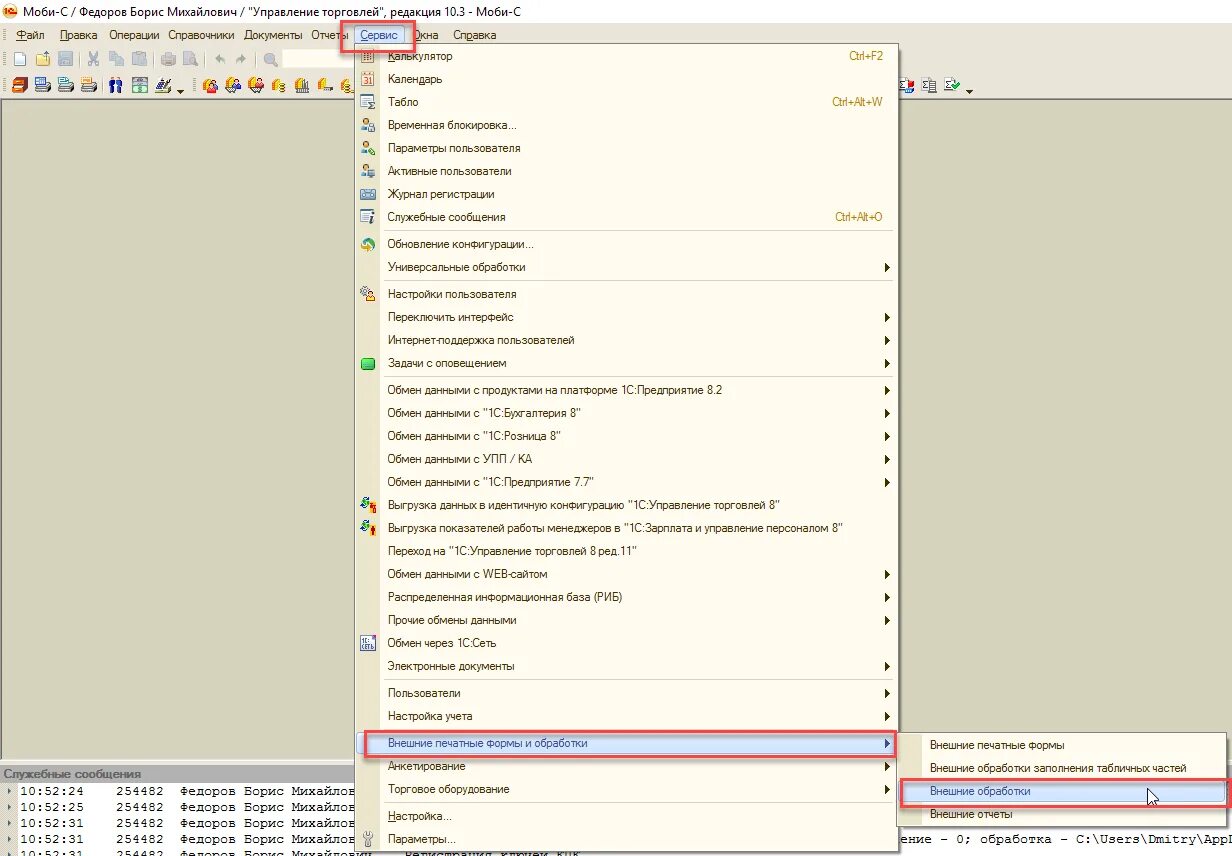
Task: Click the Print preview icon
Action: [190, 59]
